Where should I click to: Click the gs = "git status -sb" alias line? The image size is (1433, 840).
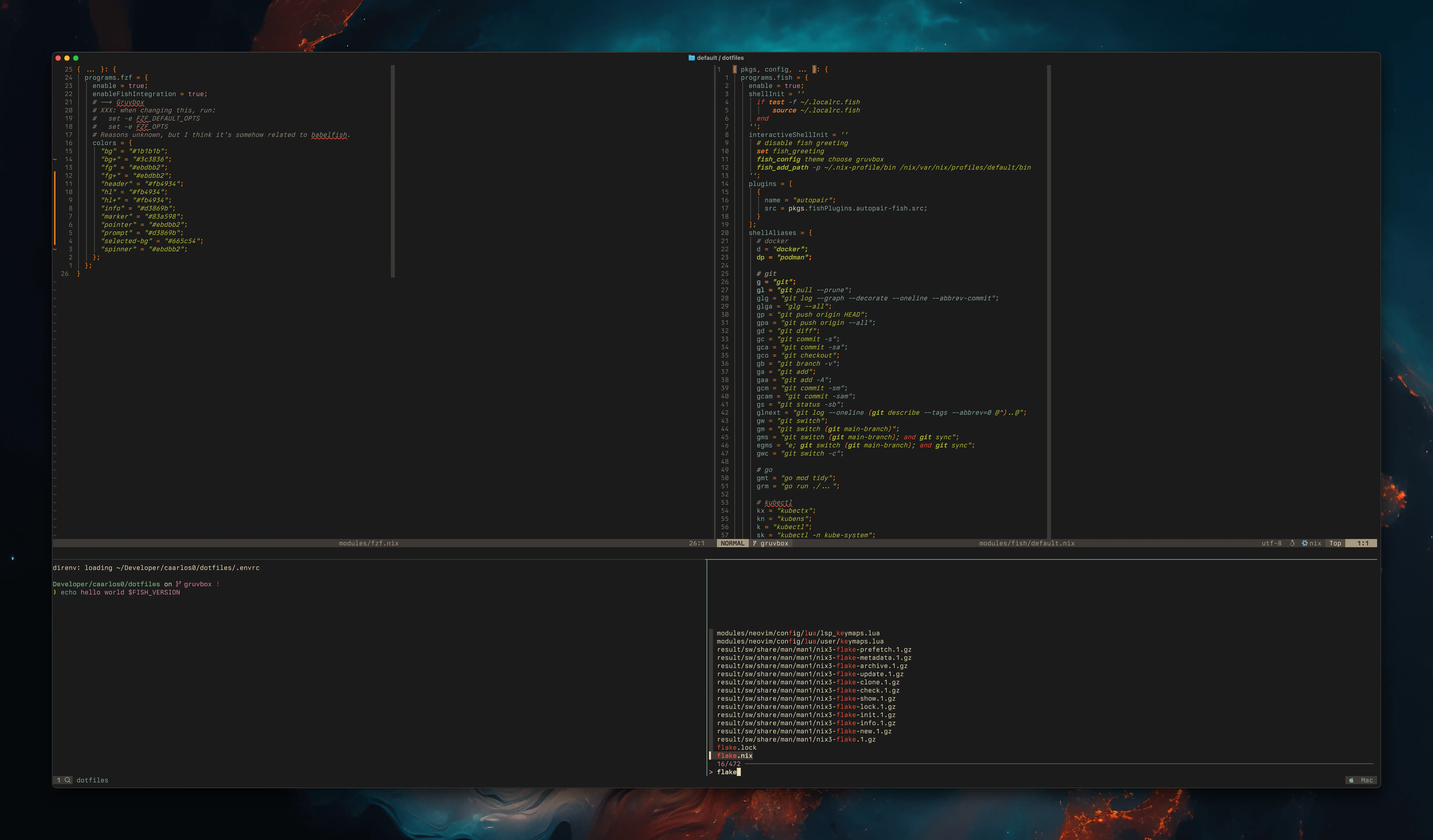(x=800, y=405)
